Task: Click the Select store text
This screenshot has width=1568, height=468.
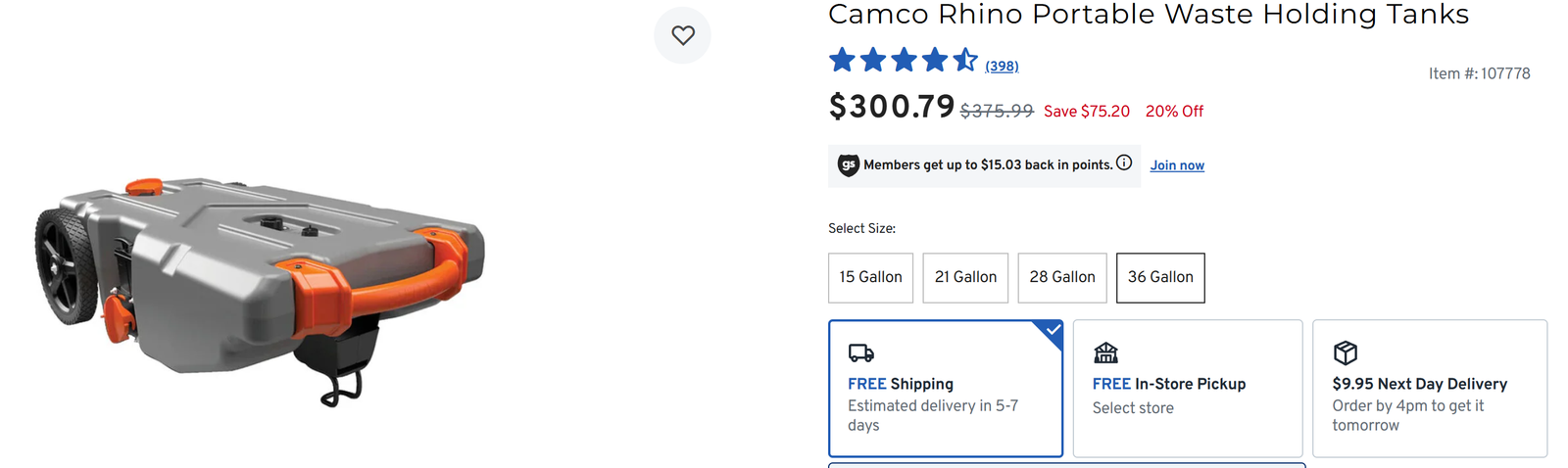Action: (x=1133, y=408)
